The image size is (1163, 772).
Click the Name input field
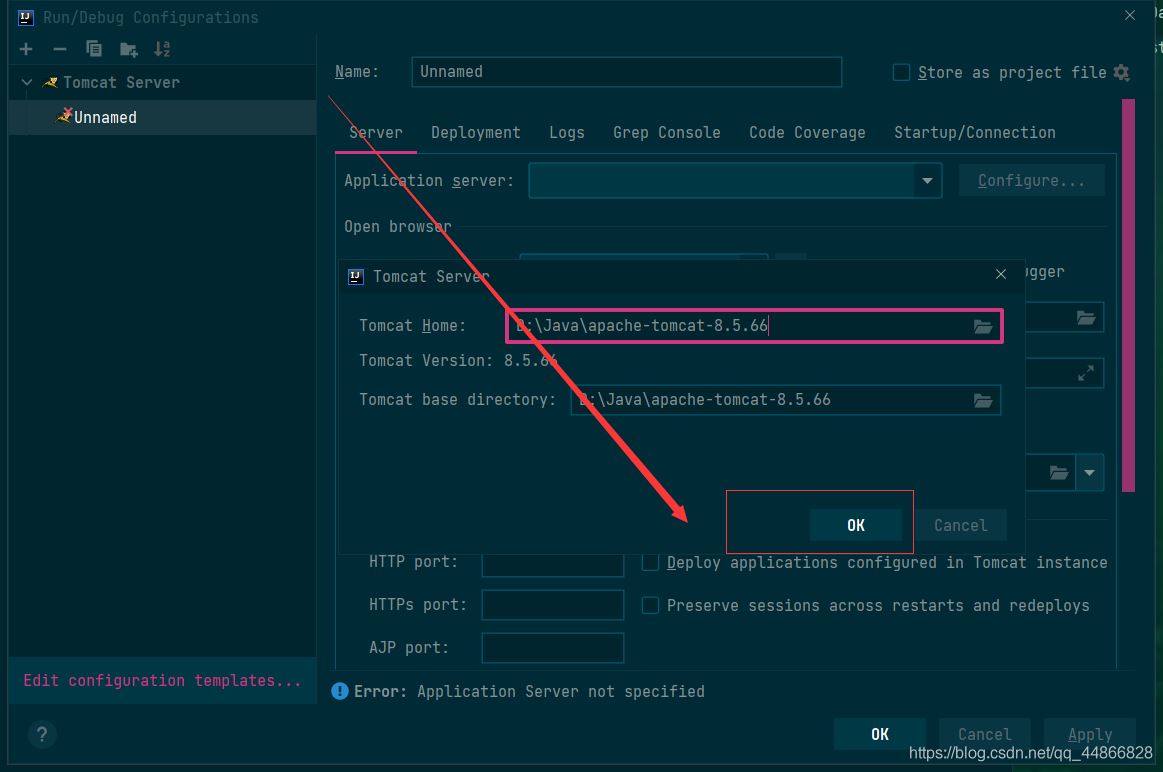pos(627,72)
